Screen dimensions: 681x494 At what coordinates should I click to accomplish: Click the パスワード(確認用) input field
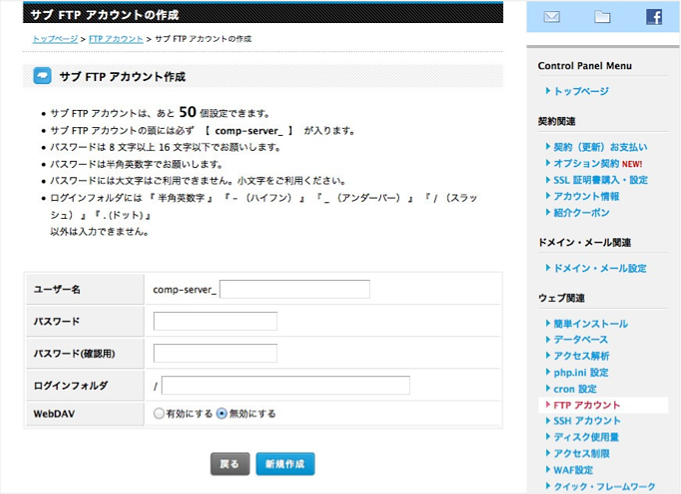point(215,353)
